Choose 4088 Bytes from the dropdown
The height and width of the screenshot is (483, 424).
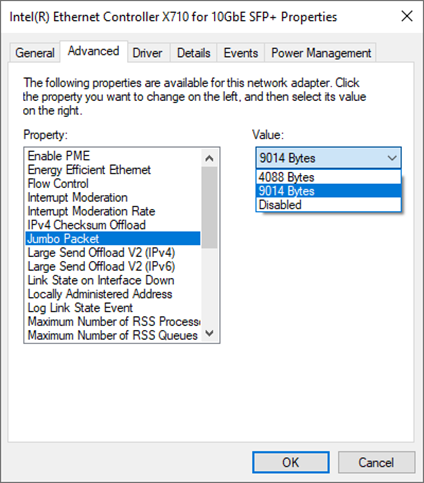coord(329,177)
